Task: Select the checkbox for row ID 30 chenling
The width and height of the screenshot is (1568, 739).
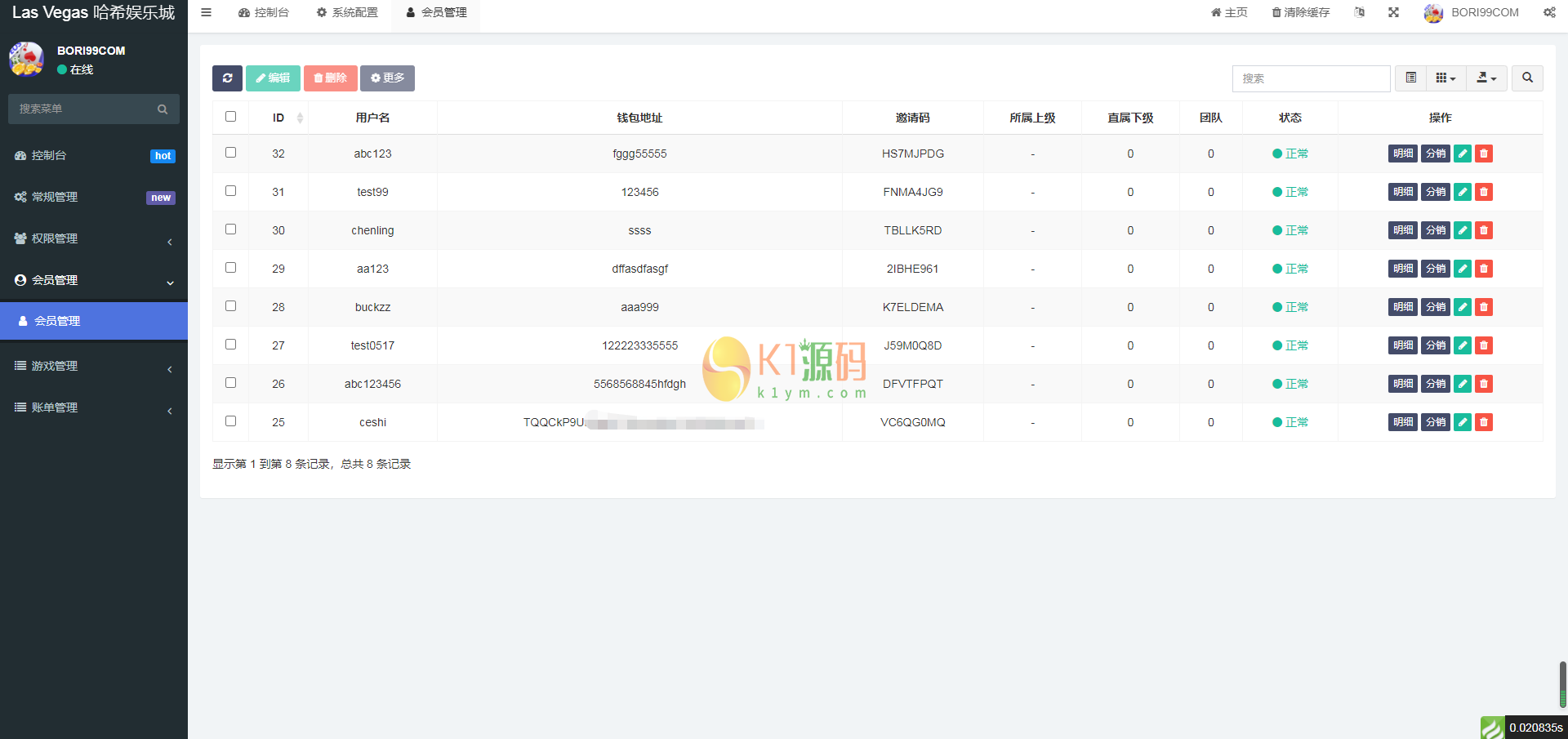Action: point(230,229)
